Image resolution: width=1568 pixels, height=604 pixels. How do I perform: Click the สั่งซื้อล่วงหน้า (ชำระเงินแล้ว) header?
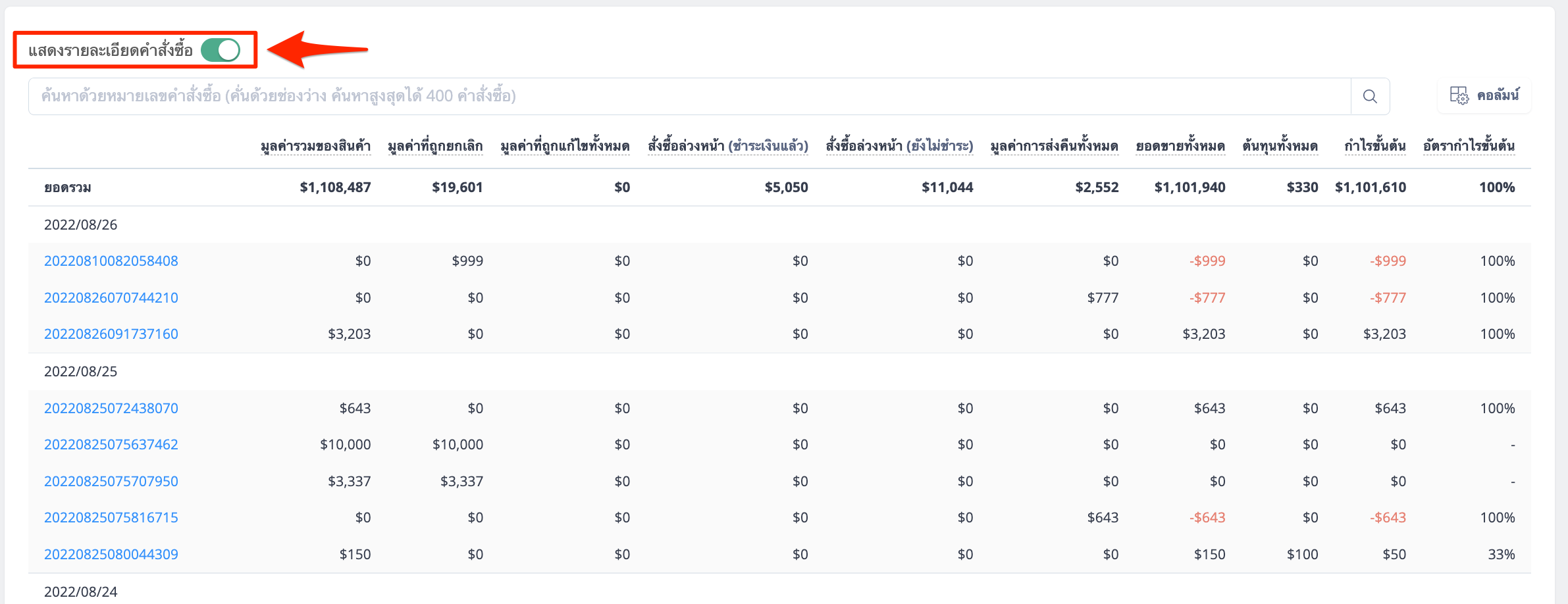(728, 146)
